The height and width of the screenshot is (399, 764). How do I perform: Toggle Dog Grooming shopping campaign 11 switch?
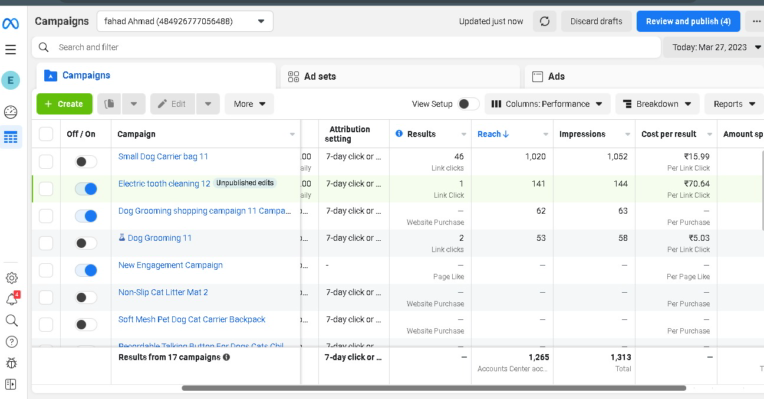tap(86, 216)
